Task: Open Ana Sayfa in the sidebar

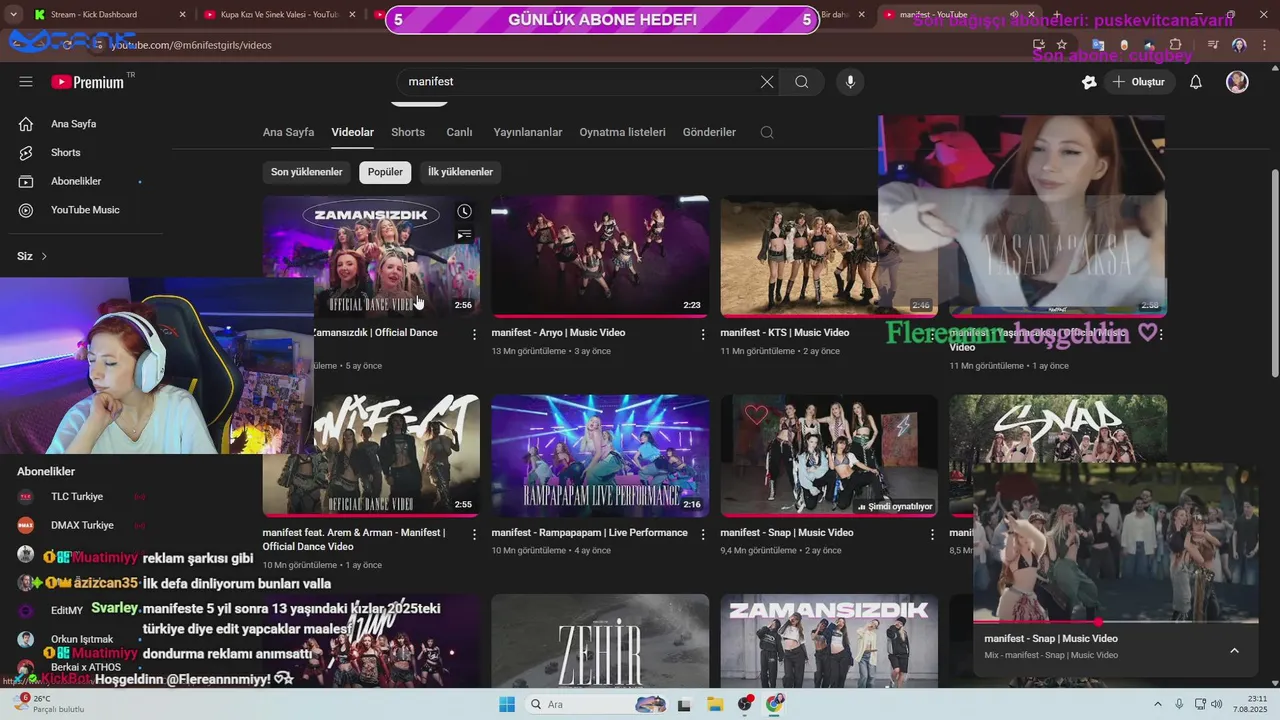Action: pyautogui.click(x=73, y=124)
